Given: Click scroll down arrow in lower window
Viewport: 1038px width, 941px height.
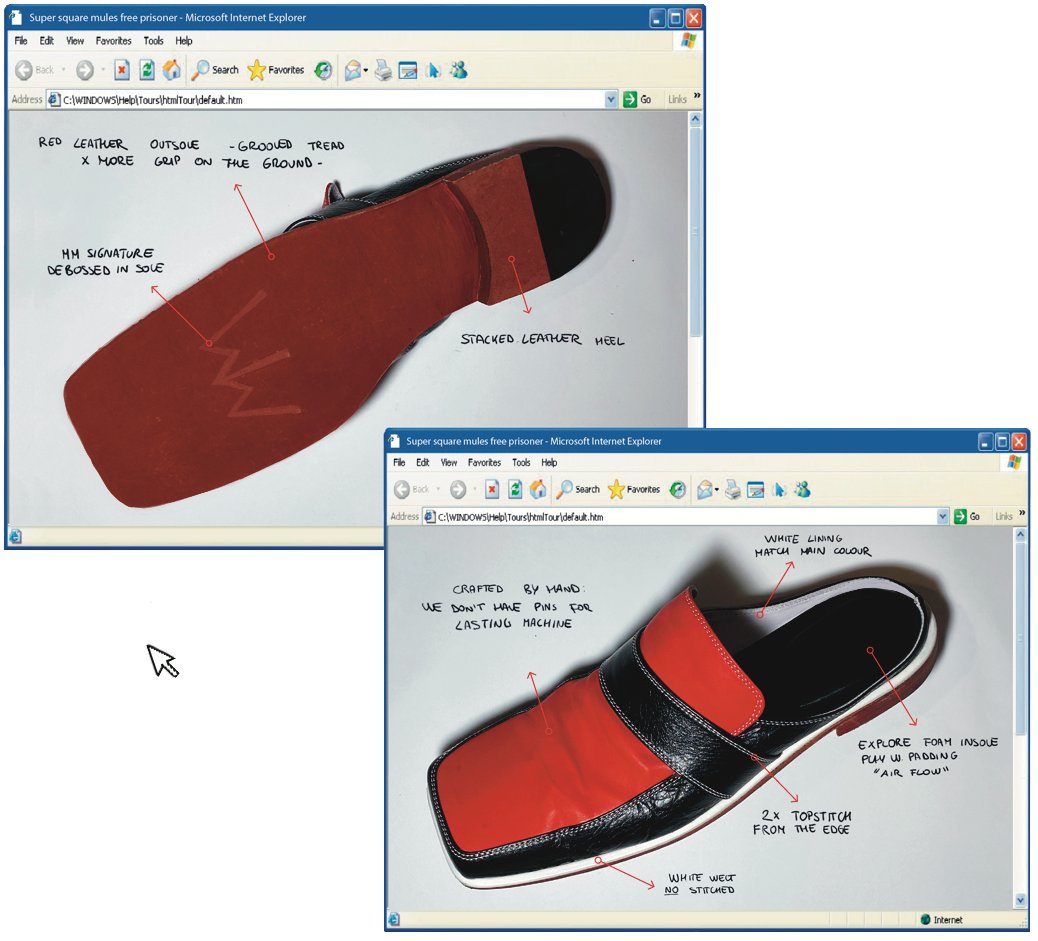Looking at the screenshot, I should 1020,900.
